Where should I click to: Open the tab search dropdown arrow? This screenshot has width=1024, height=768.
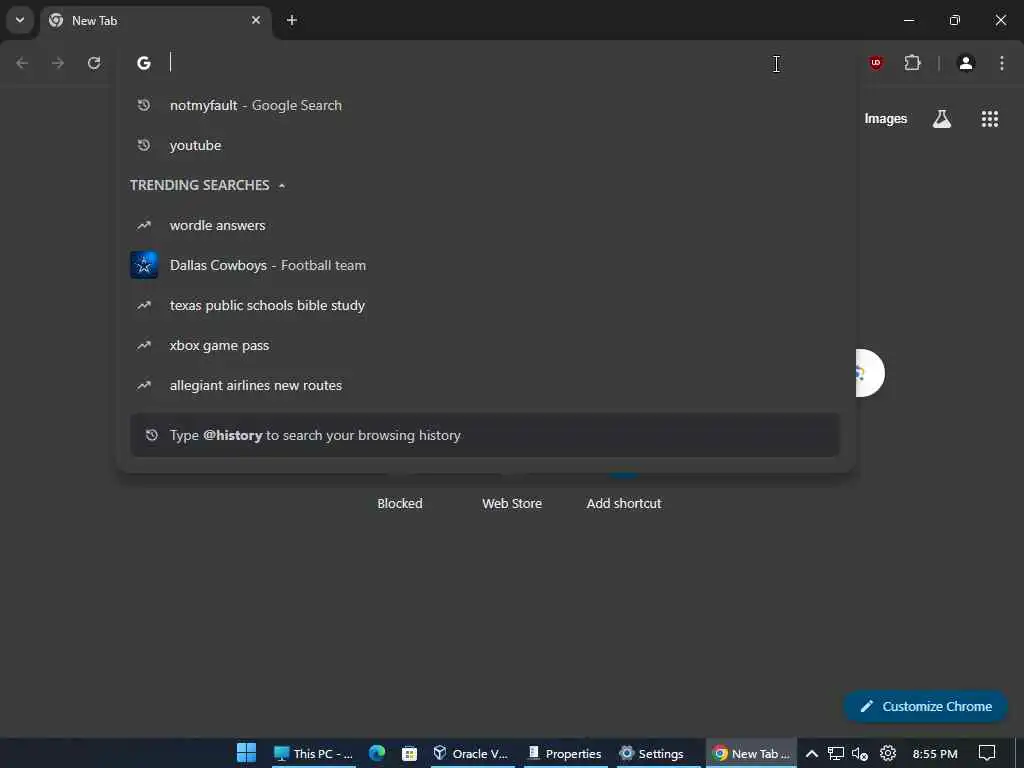[20, 20]
